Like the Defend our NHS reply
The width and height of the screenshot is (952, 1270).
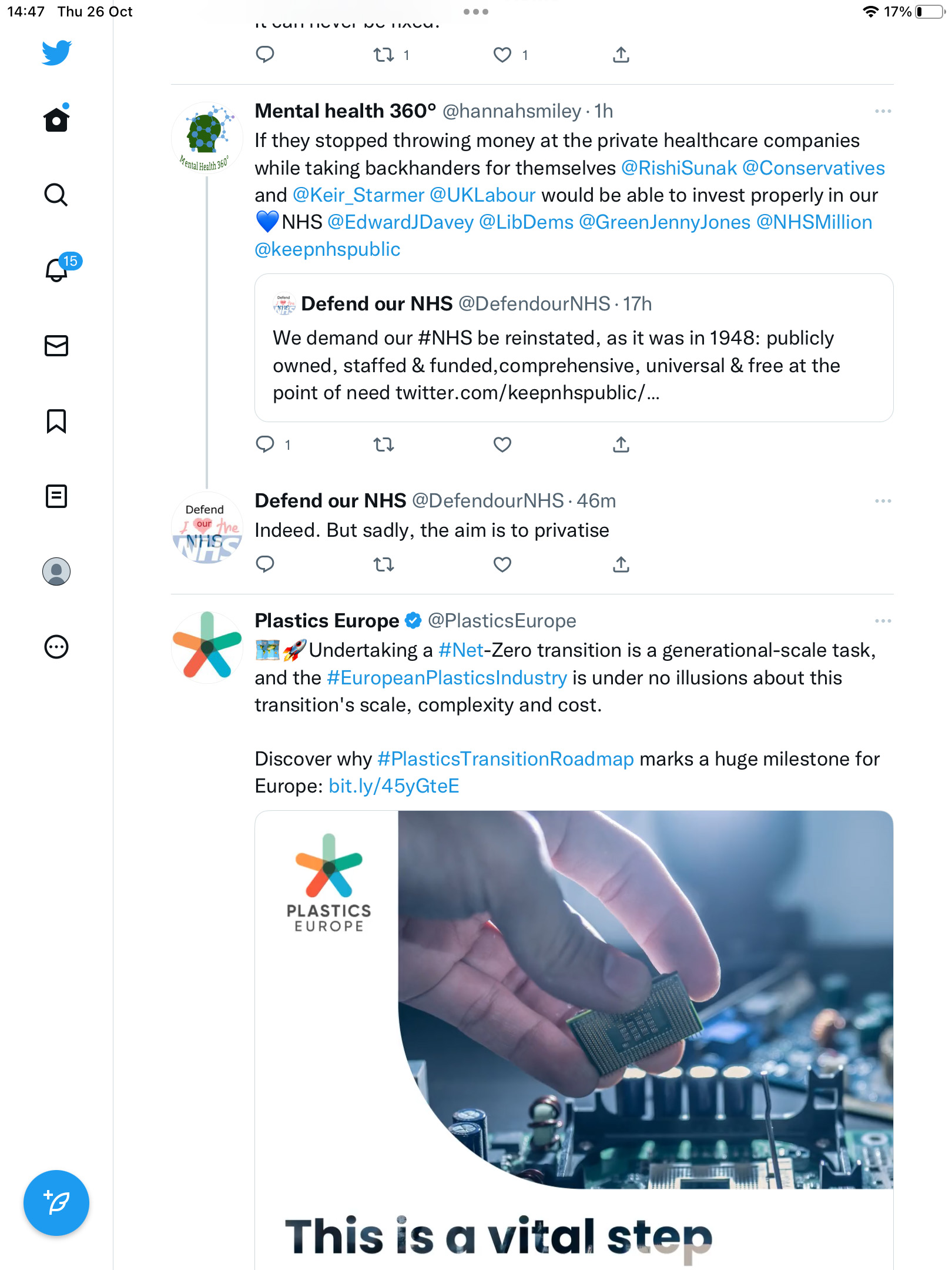point(502,564)
